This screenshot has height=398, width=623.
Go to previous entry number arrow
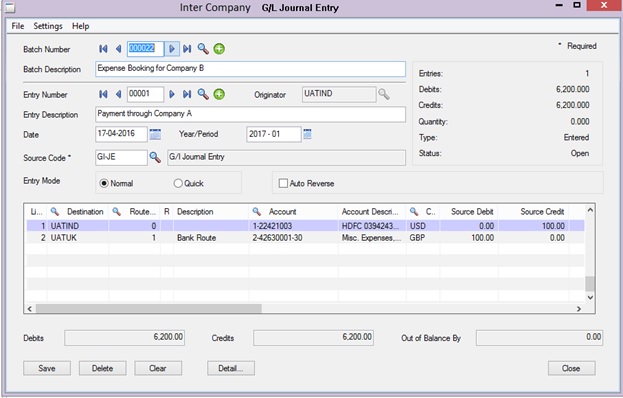click(118, 94)
